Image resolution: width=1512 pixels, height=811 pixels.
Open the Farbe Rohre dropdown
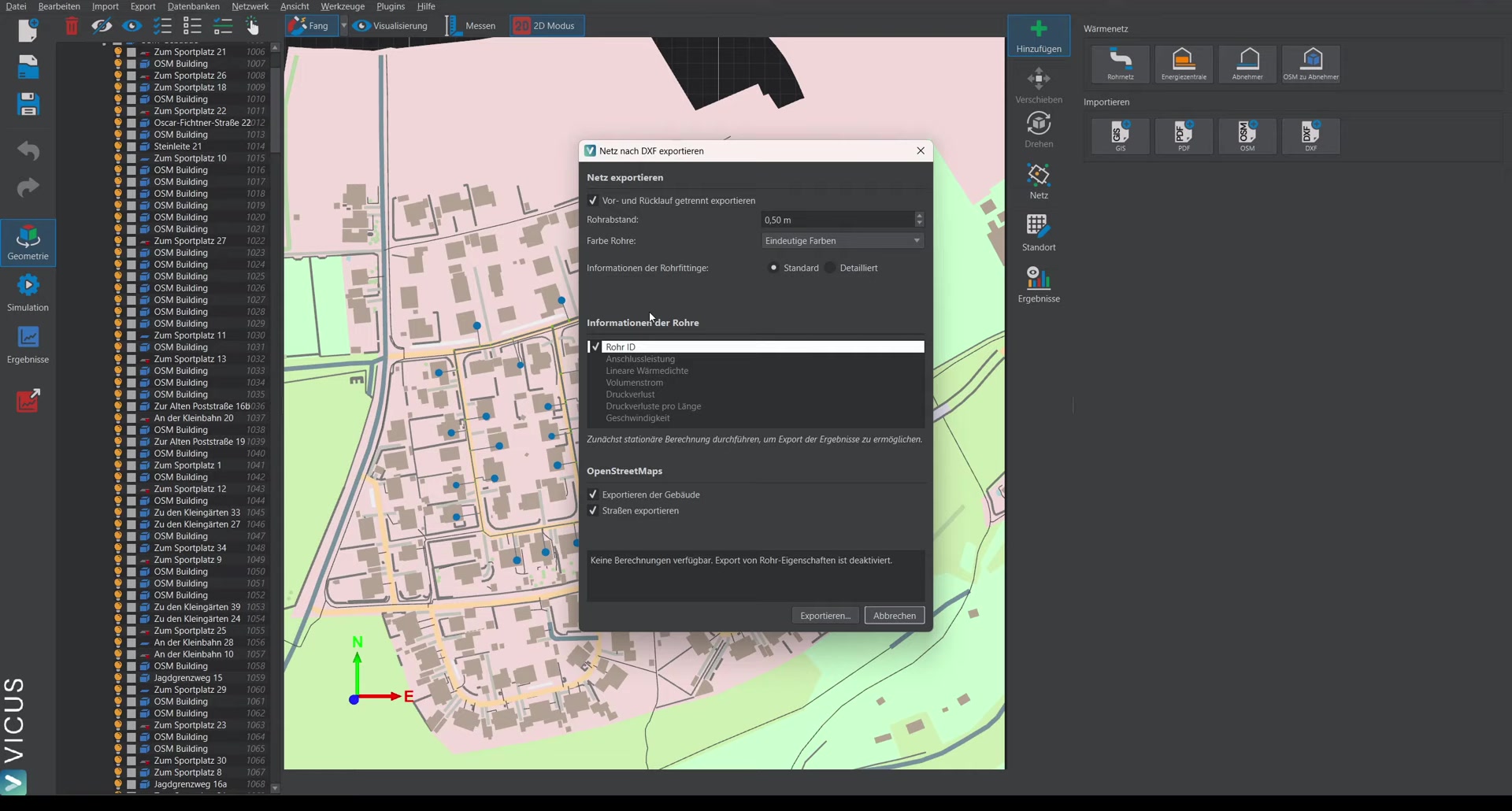(x=843, y=241)
